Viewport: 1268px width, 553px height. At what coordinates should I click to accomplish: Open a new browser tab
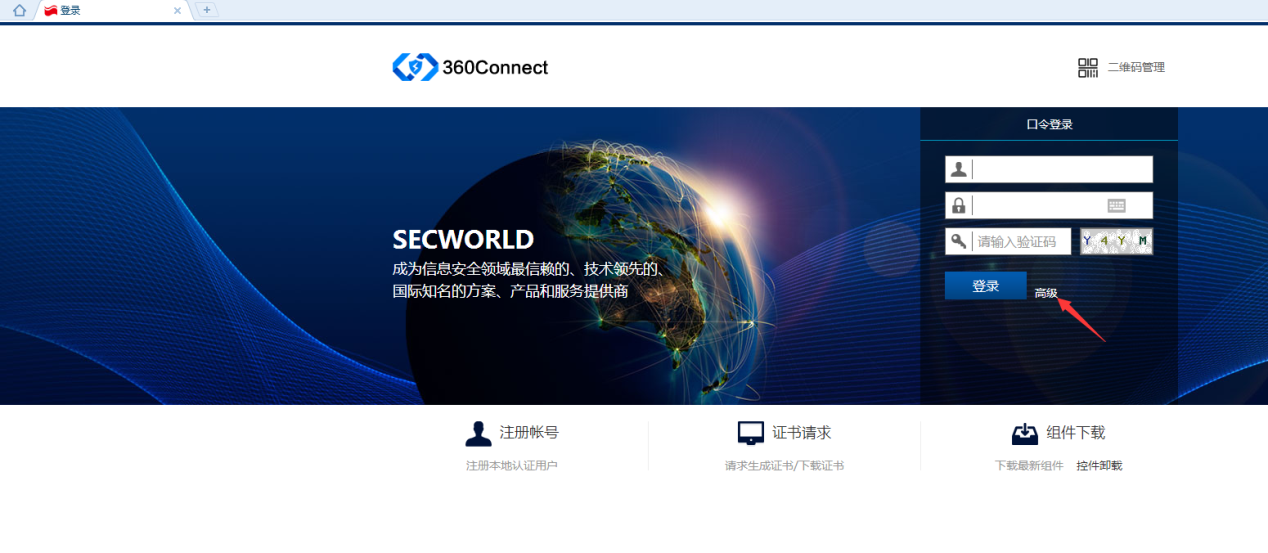point(207,10)
